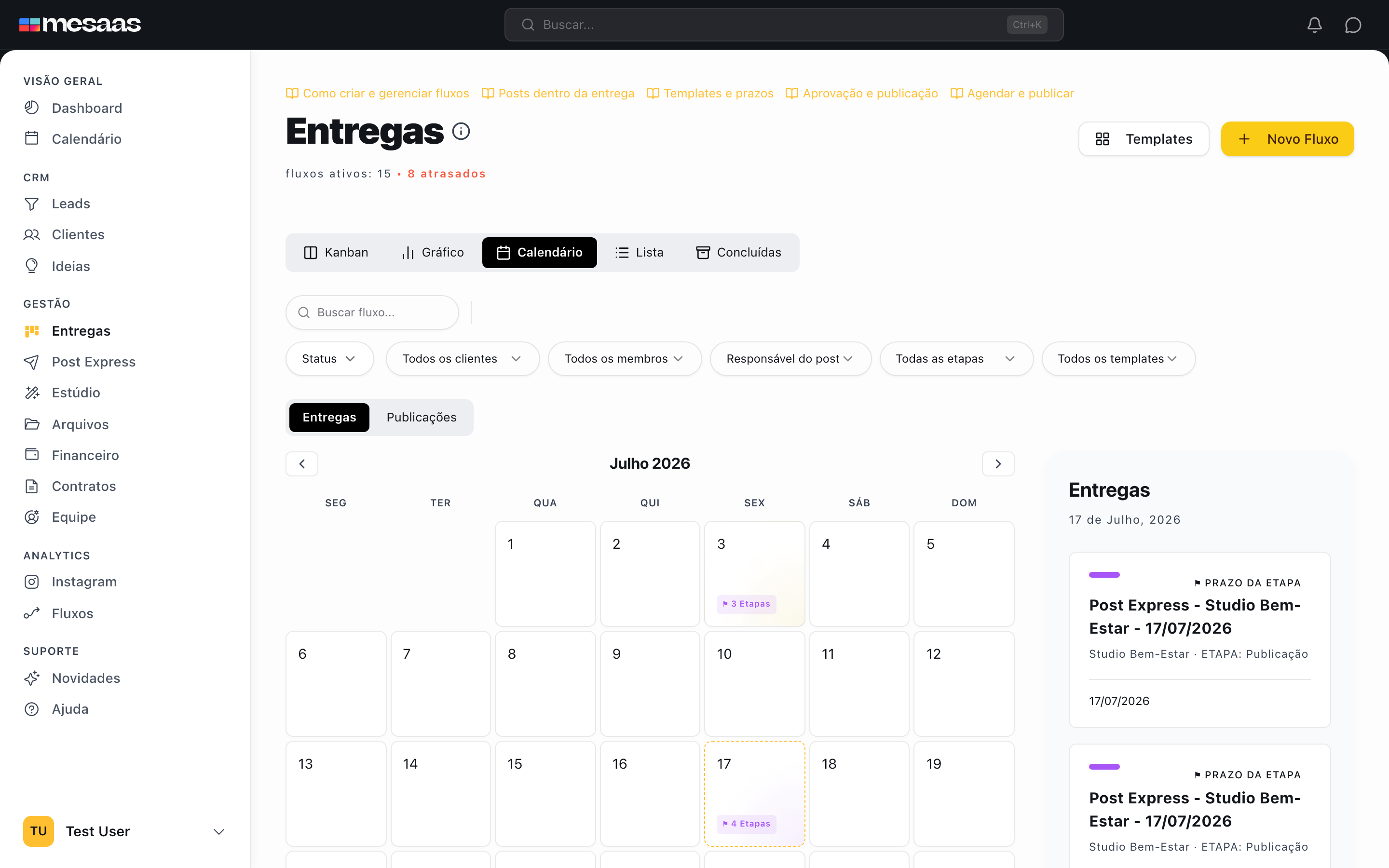Select day 19 in the calendar
Screen dimensions: 1389x868
pyautogui.click(x=964, y=794)
